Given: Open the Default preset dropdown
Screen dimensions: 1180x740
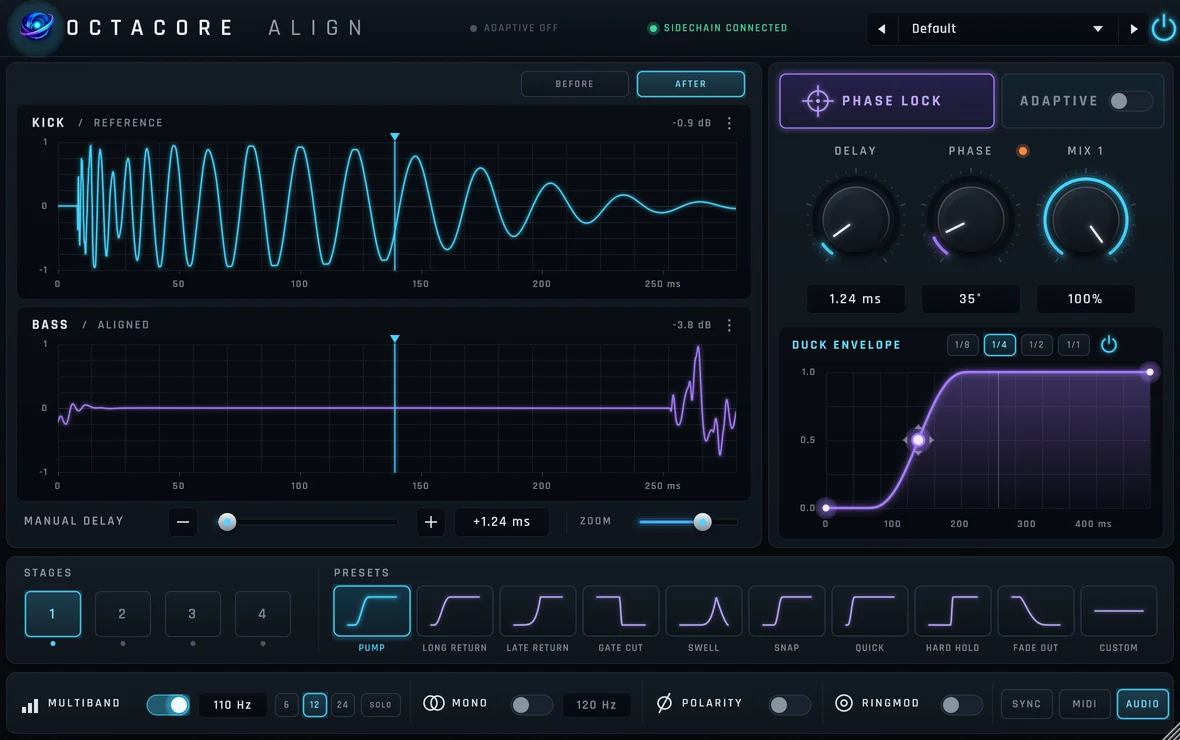Looking at the screenshot, I should click(x=1007, y=29).
